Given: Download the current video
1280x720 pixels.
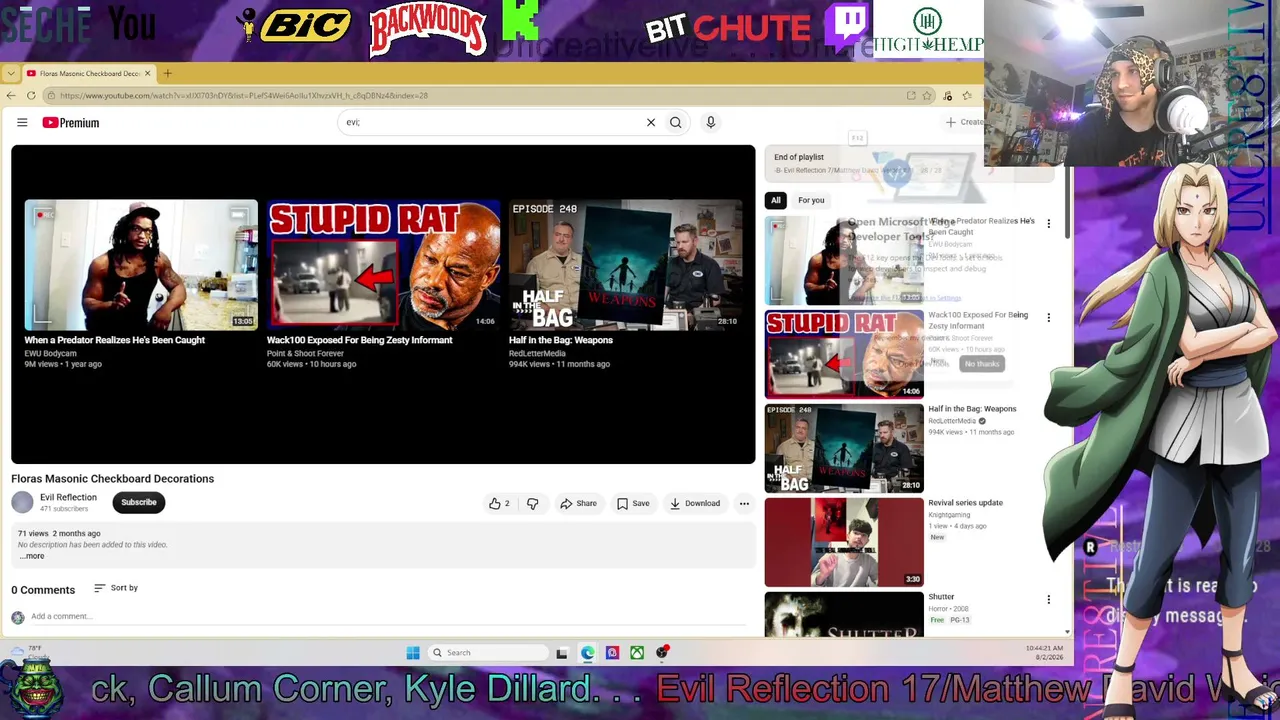Looking at the screenshot, I should (x=695, y=503).
